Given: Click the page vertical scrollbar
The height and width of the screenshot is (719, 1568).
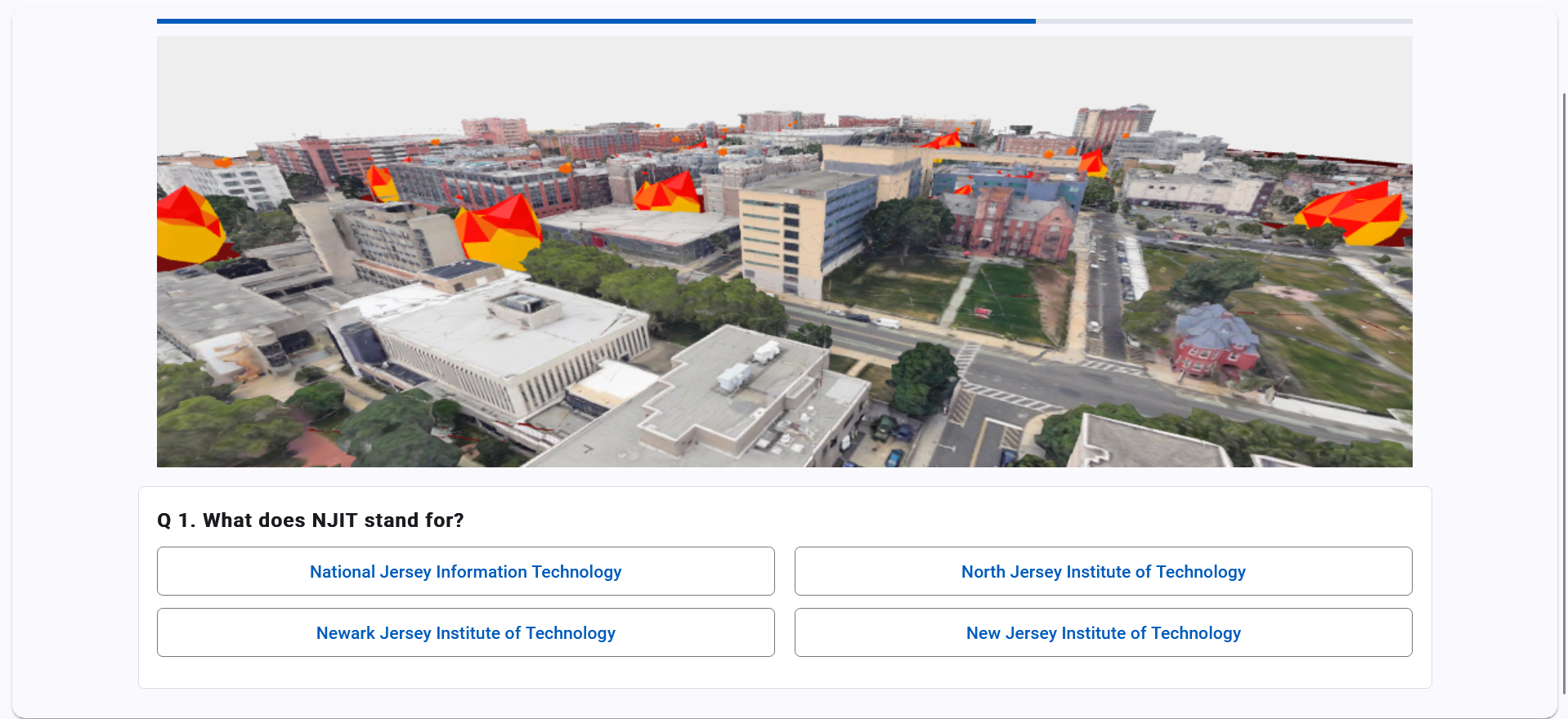Looking at the screenshot, I should tap(1564, 392).
